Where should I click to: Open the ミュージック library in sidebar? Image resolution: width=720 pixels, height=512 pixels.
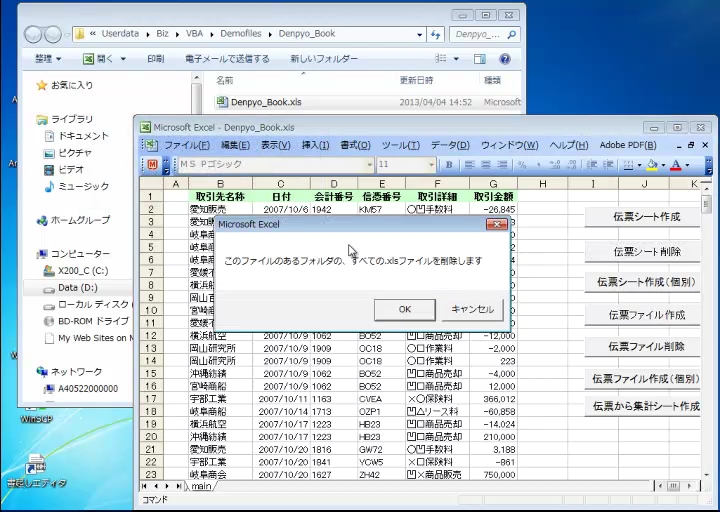[83, 186]
